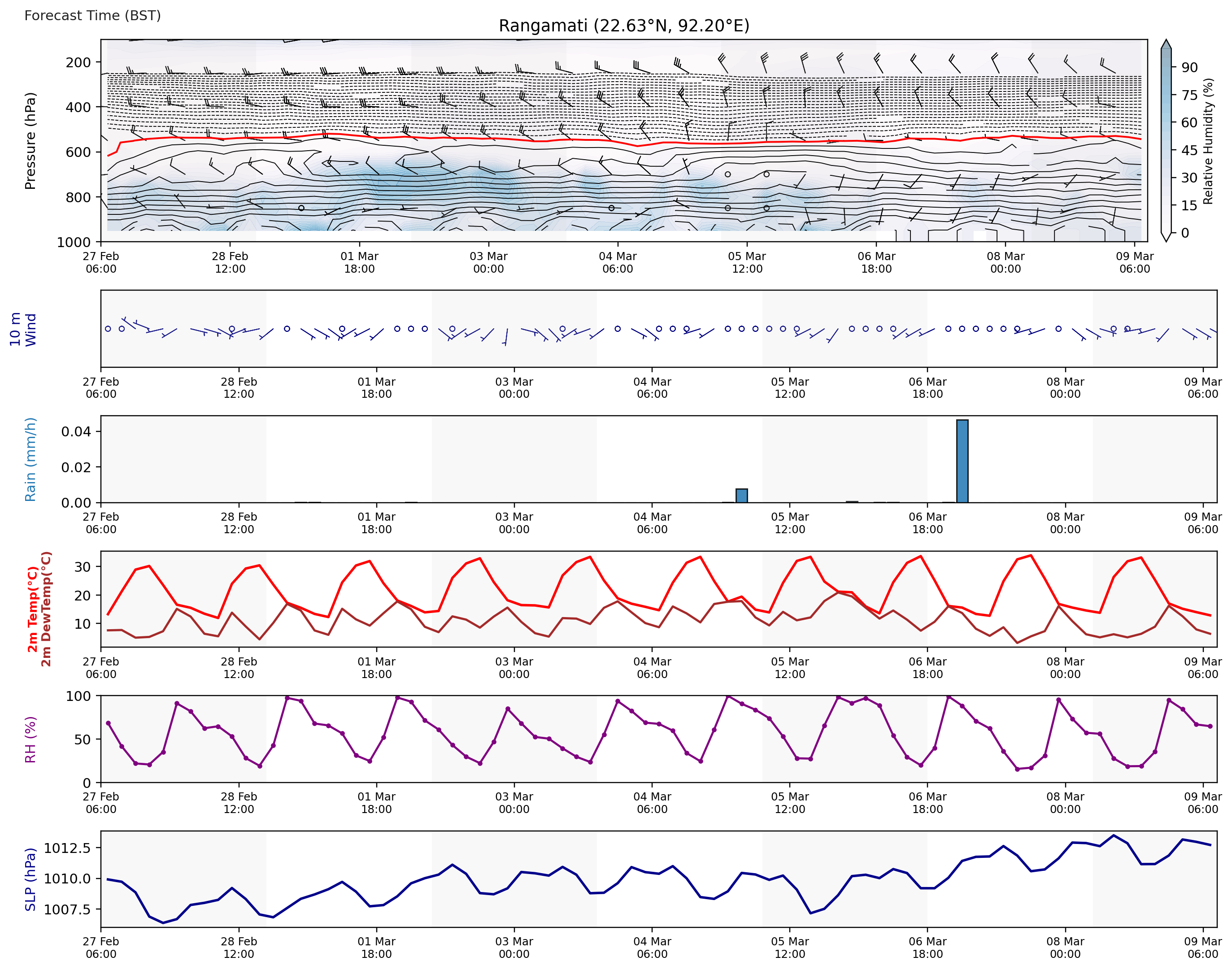Click the 90 tick on humidity colorbar
The image size is (1232, 970).
point(1189,68)
